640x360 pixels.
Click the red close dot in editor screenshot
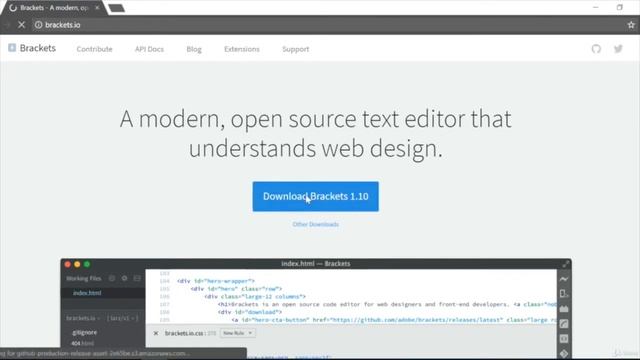68,264
